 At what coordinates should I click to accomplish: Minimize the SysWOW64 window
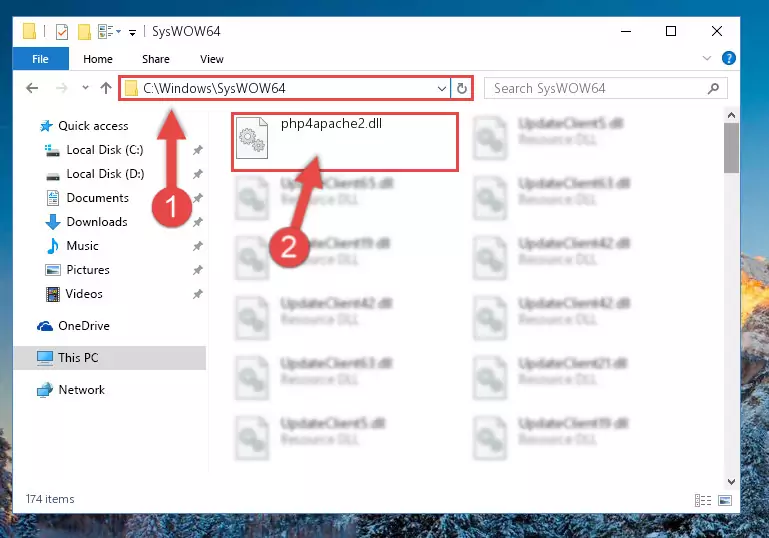coord(626,31)
